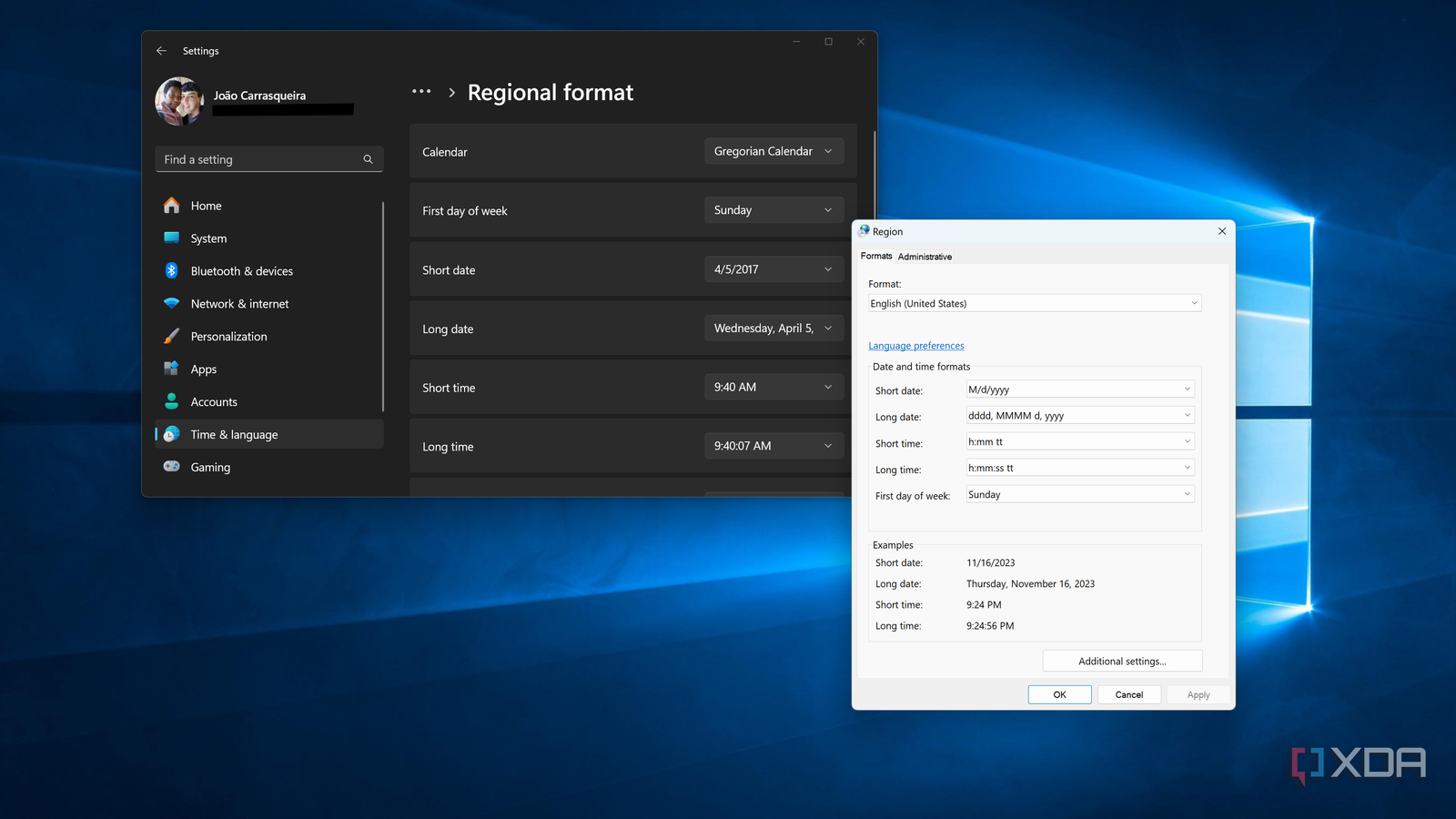Click the breadcrumb ellipsis before Regional format
Image resolution: width=1456 pixels, height=819 pixels.
click(x=421, y=92)
